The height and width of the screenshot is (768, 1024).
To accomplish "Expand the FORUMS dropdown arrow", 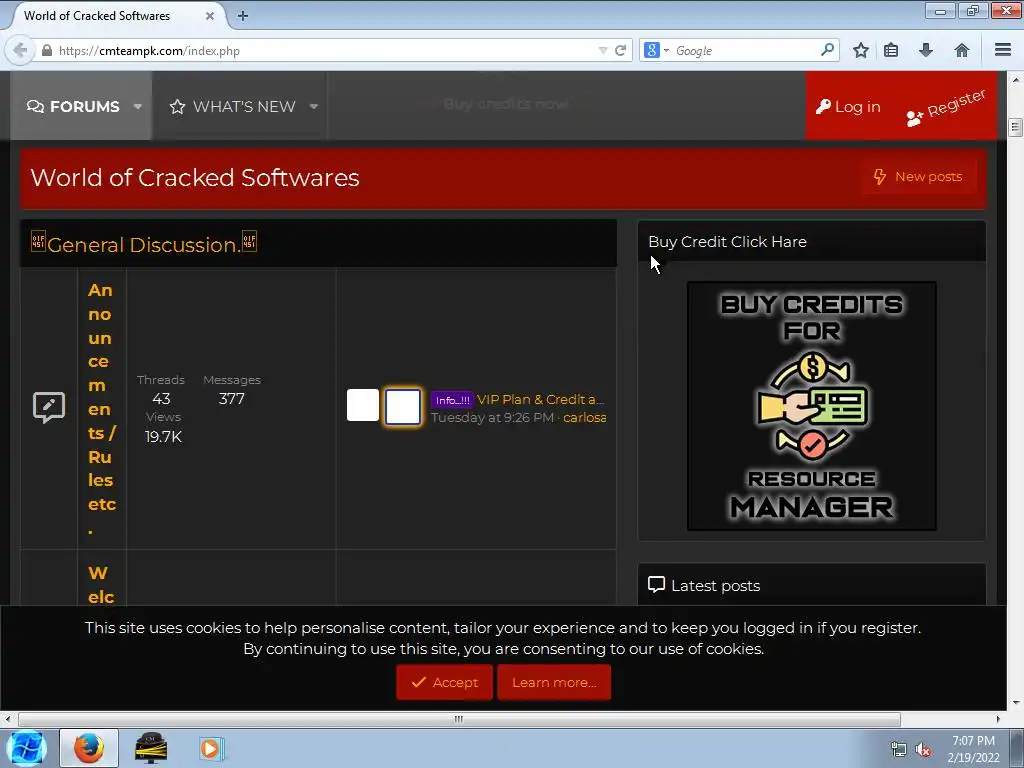I will 138,106.
